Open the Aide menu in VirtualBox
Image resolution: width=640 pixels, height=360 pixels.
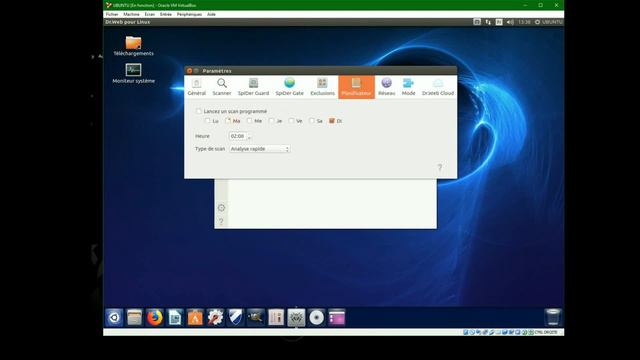pos(211,14)
